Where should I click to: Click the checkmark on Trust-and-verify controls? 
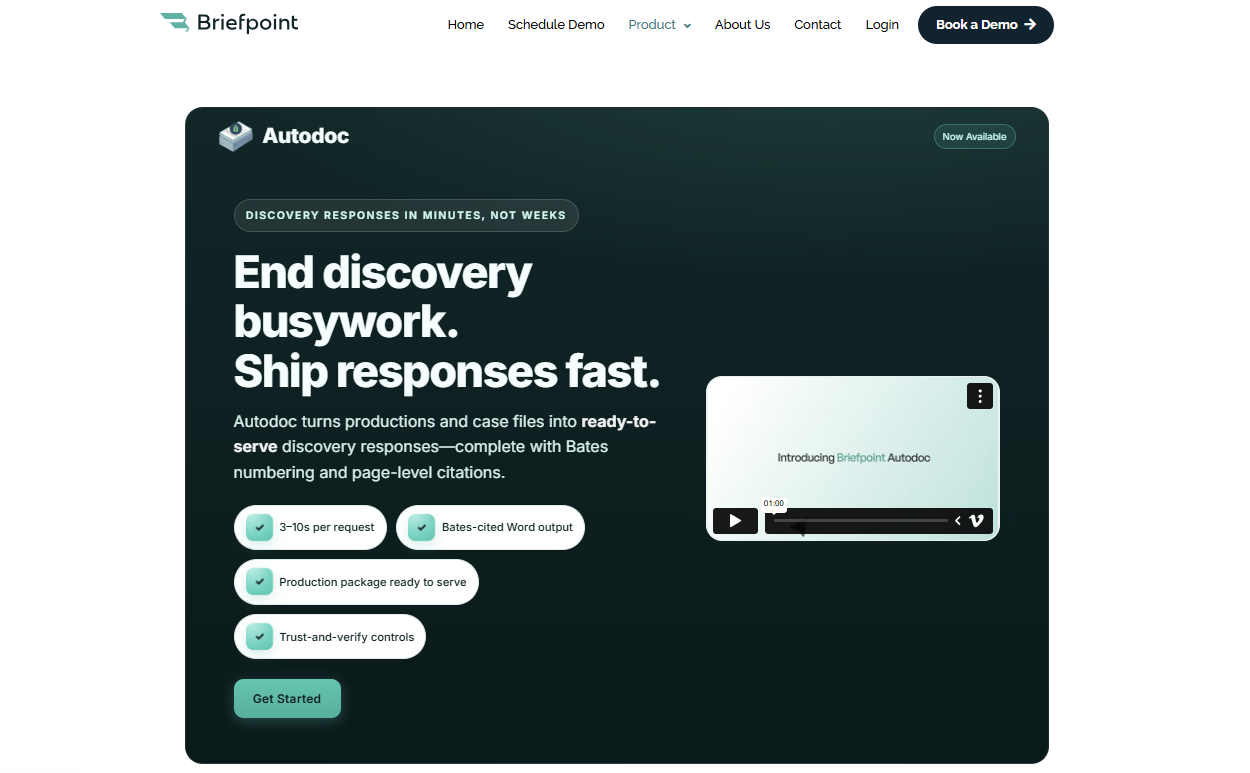pyautogui.click(x=259, y=636)
